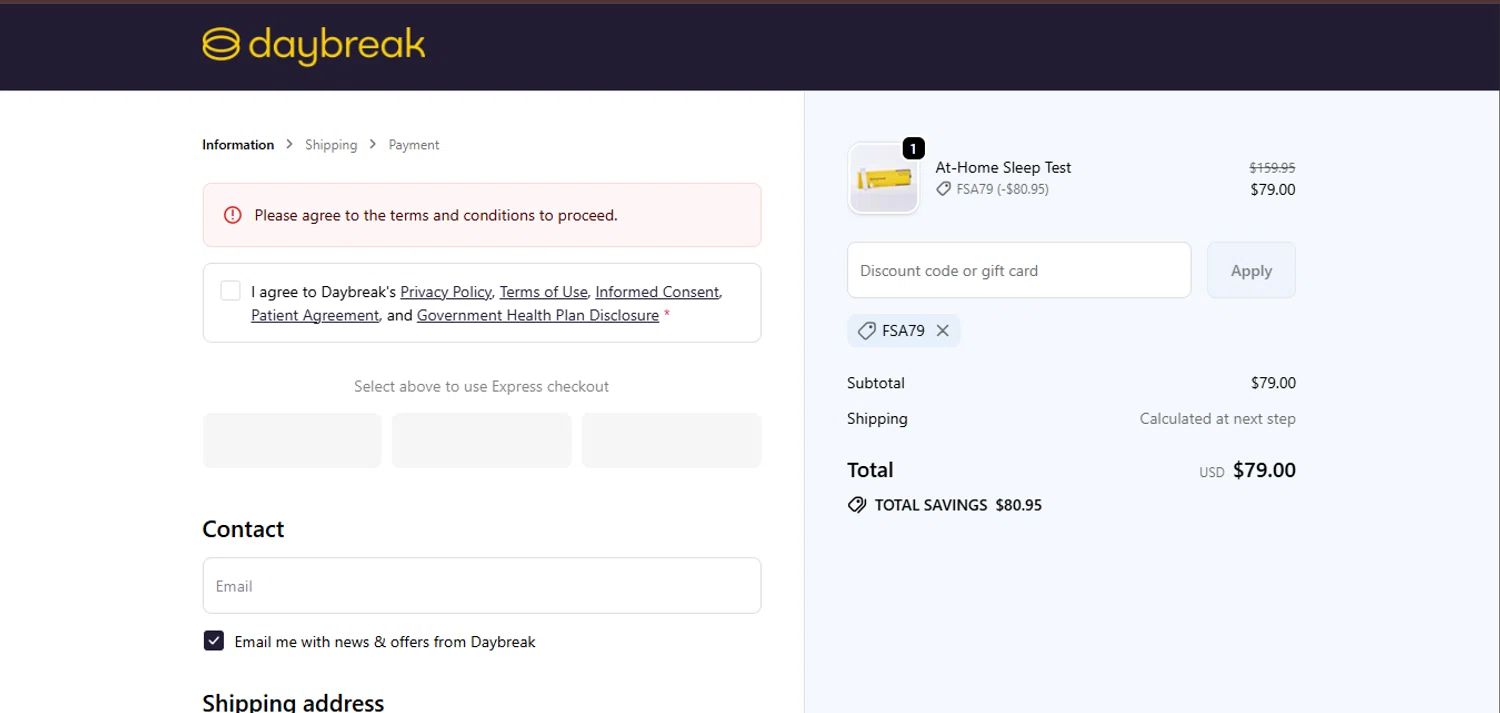The height and width of the screenshot is (713, 1500).
Task: Focus the Discount code or gift card field
Action: (1019, 270)
